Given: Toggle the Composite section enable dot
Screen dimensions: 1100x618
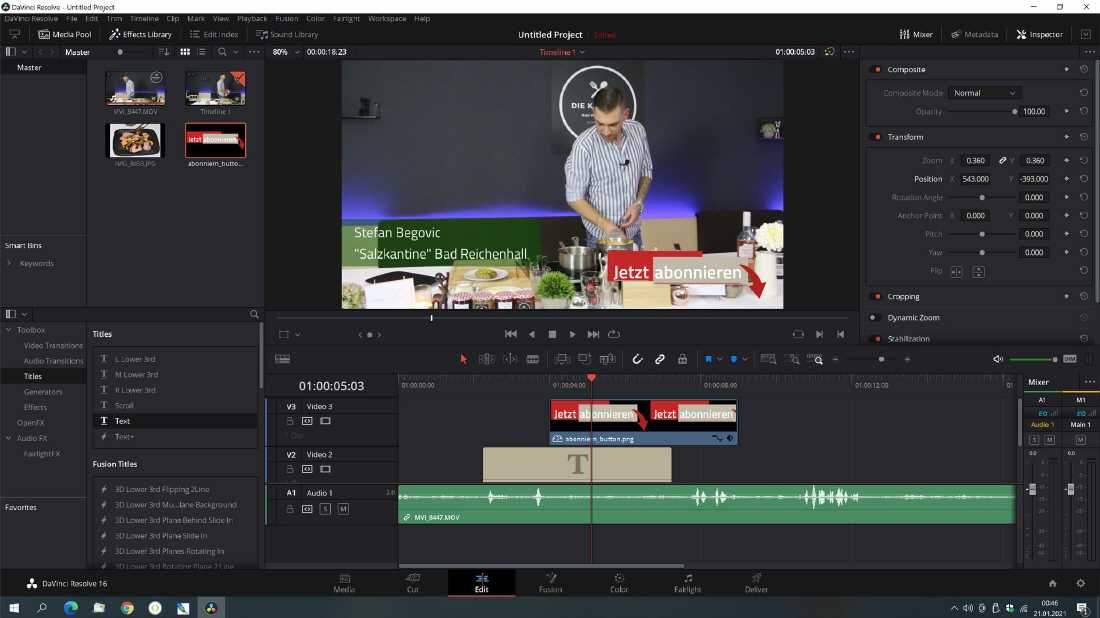Looking at the screenshot, I should click(x=876, y=69).
